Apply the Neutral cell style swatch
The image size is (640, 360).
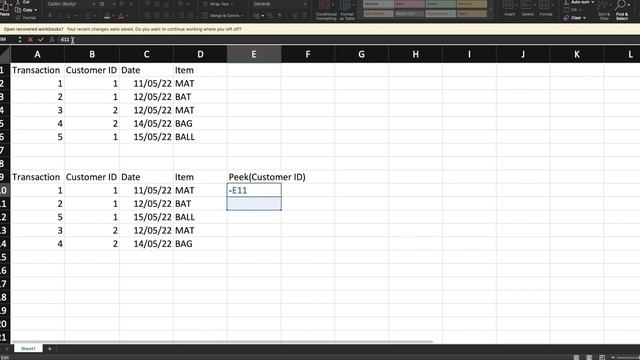(x=471, y=4)
